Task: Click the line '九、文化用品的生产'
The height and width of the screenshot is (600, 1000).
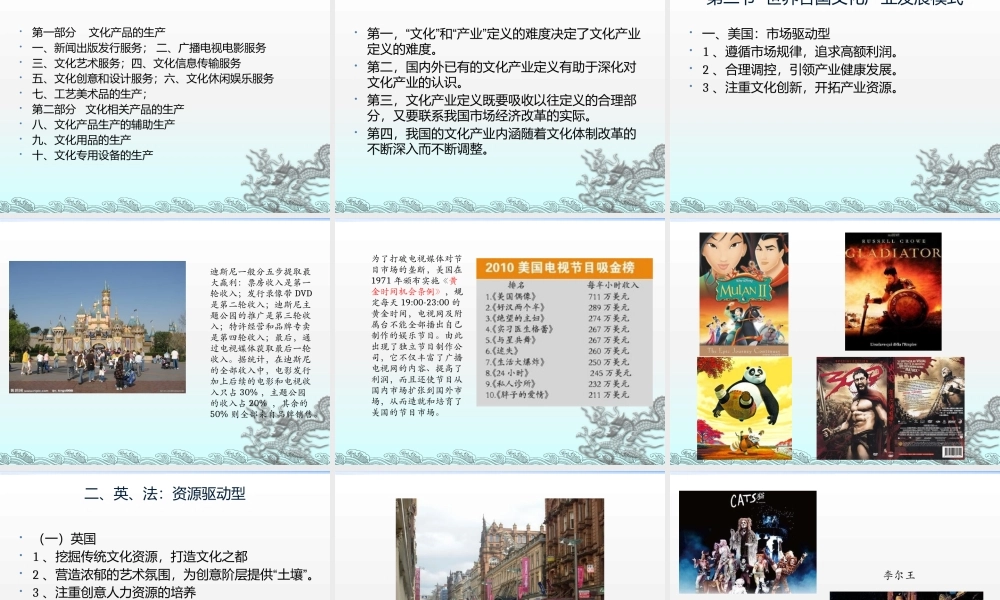Action: click(x=81, y=140)
